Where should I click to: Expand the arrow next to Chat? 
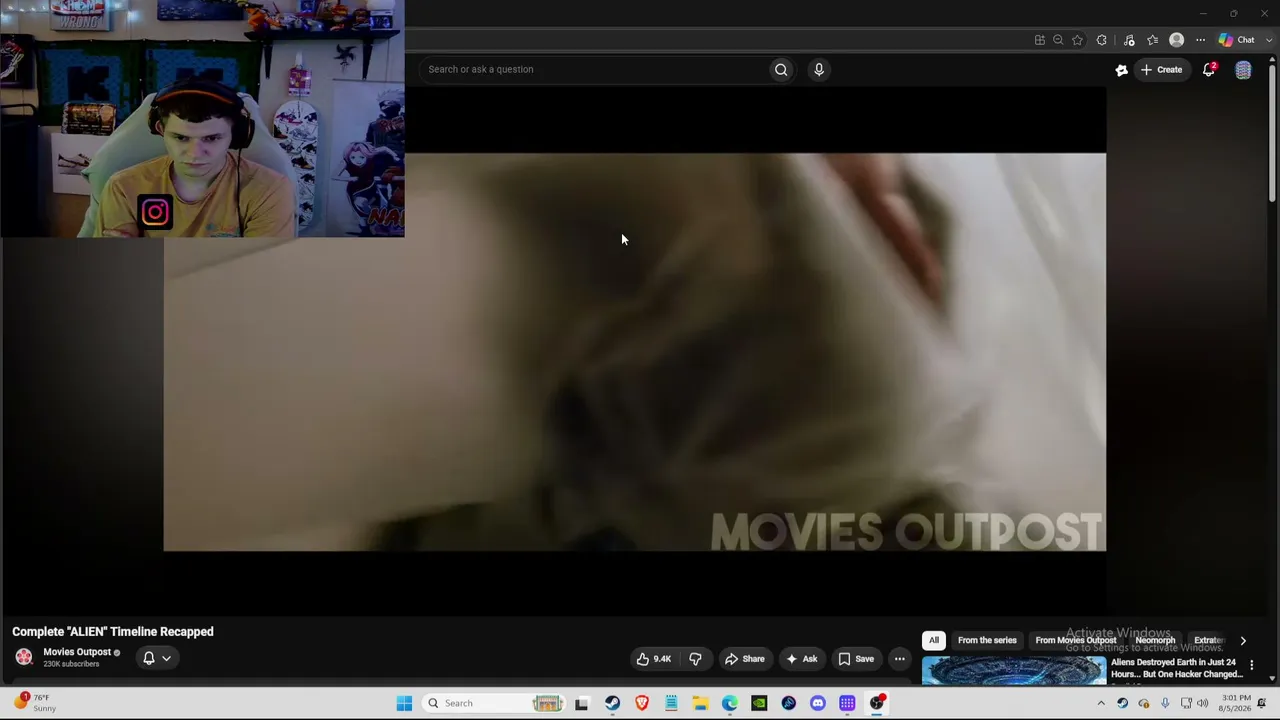tap(1269, 40)
